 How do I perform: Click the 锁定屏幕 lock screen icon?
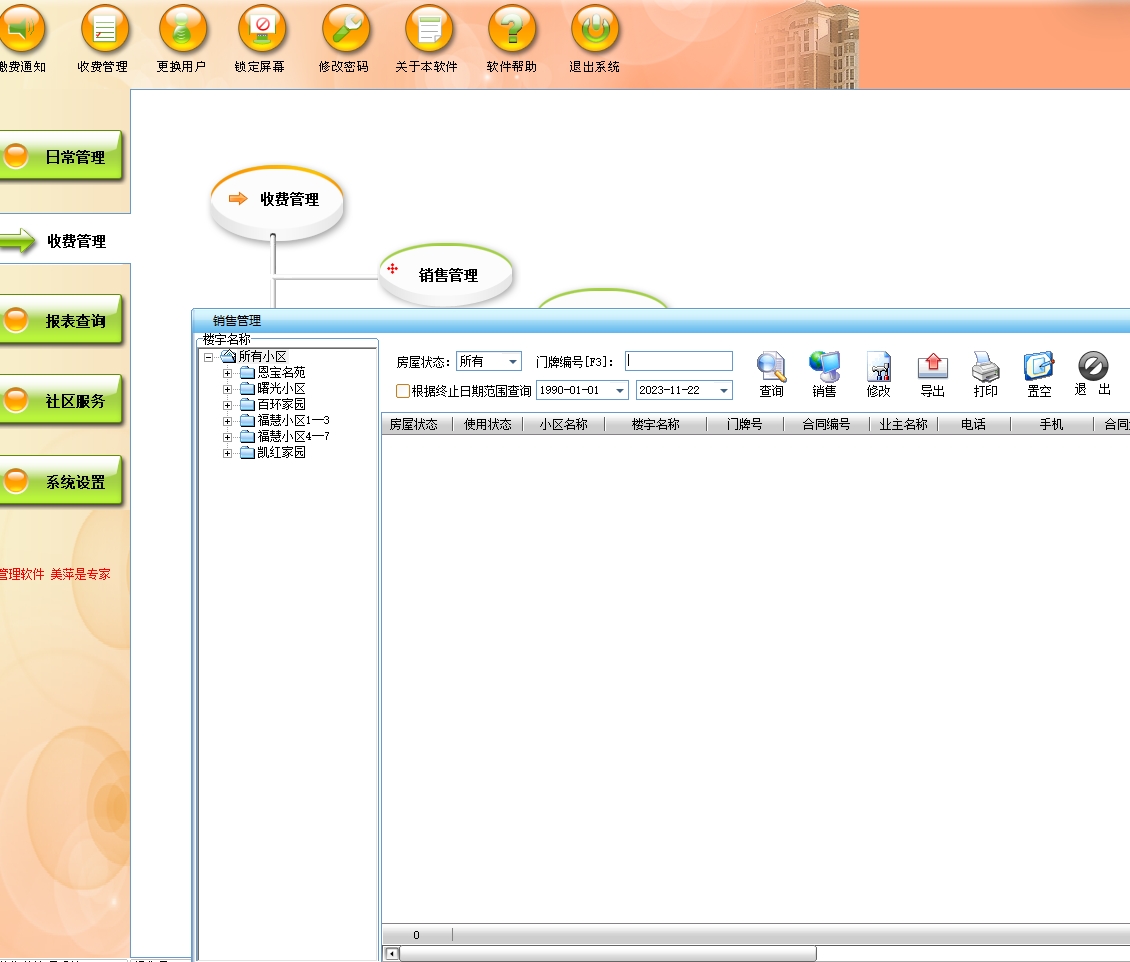coord(260,30)
